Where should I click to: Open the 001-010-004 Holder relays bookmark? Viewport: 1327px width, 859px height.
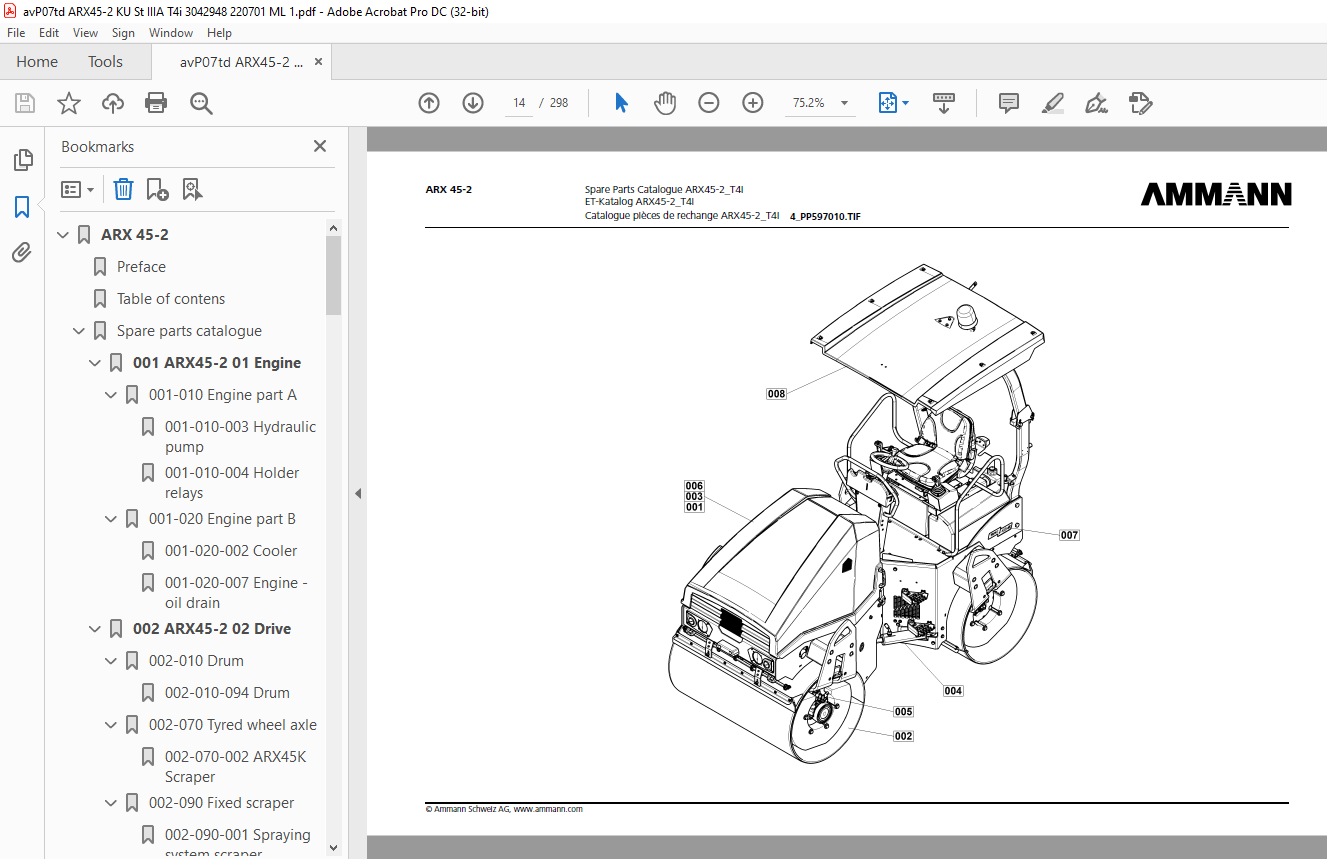(x=232, y=483)
